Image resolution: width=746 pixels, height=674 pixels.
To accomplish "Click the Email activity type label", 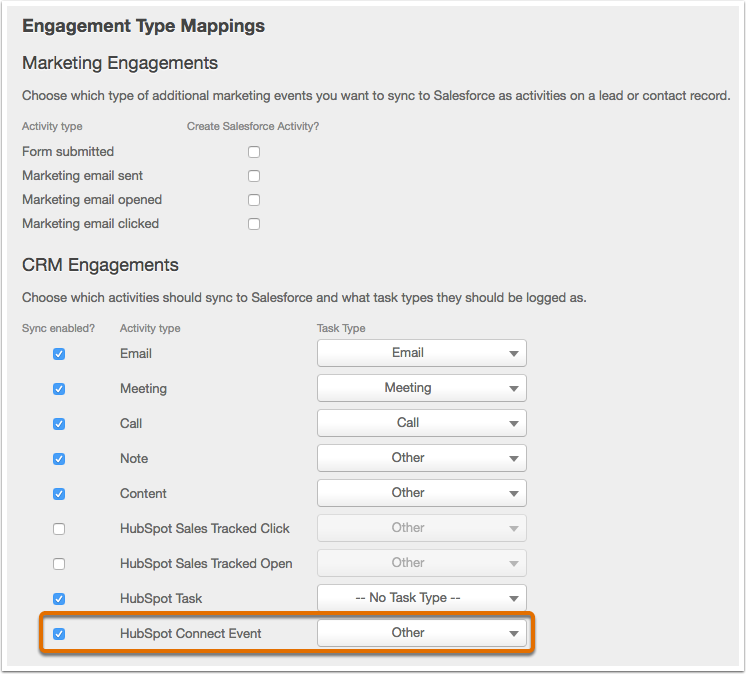I will [136, 354].
